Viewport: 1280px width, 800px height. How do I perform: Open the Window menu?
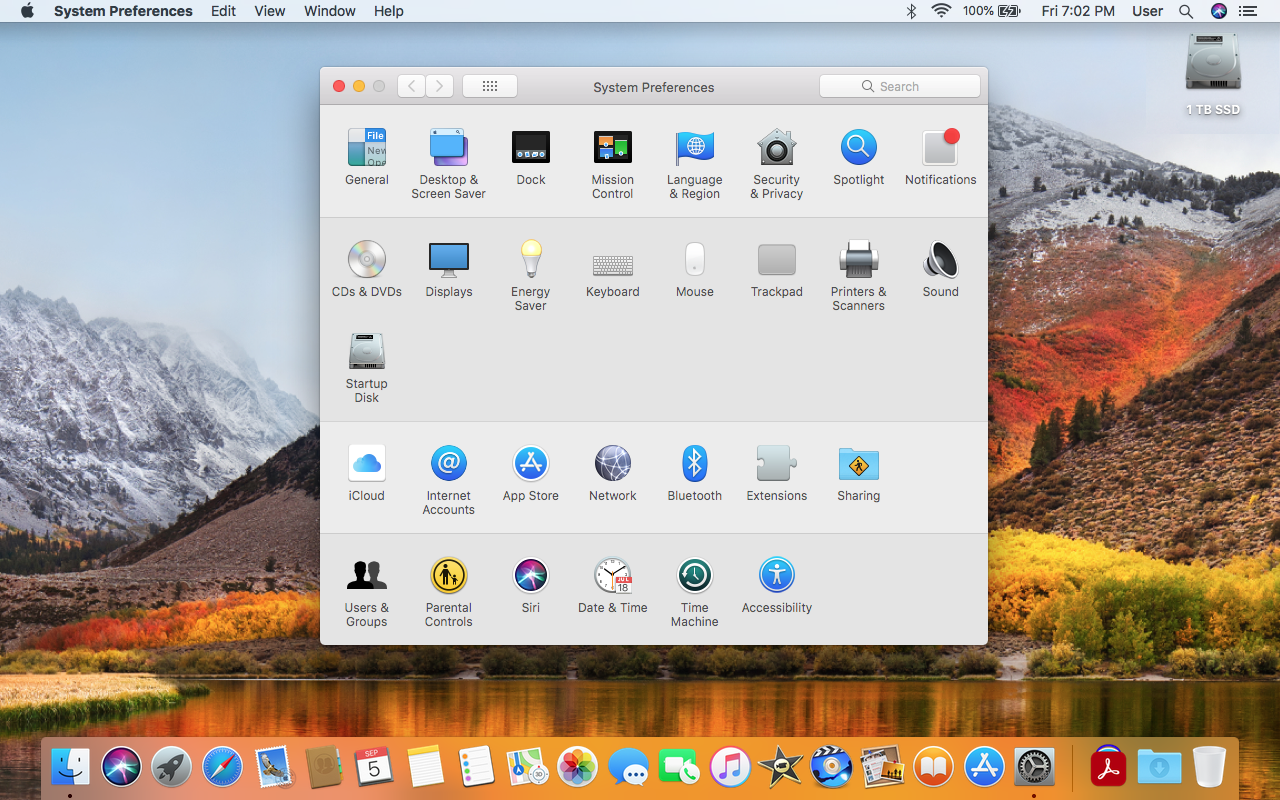(330, 11)
